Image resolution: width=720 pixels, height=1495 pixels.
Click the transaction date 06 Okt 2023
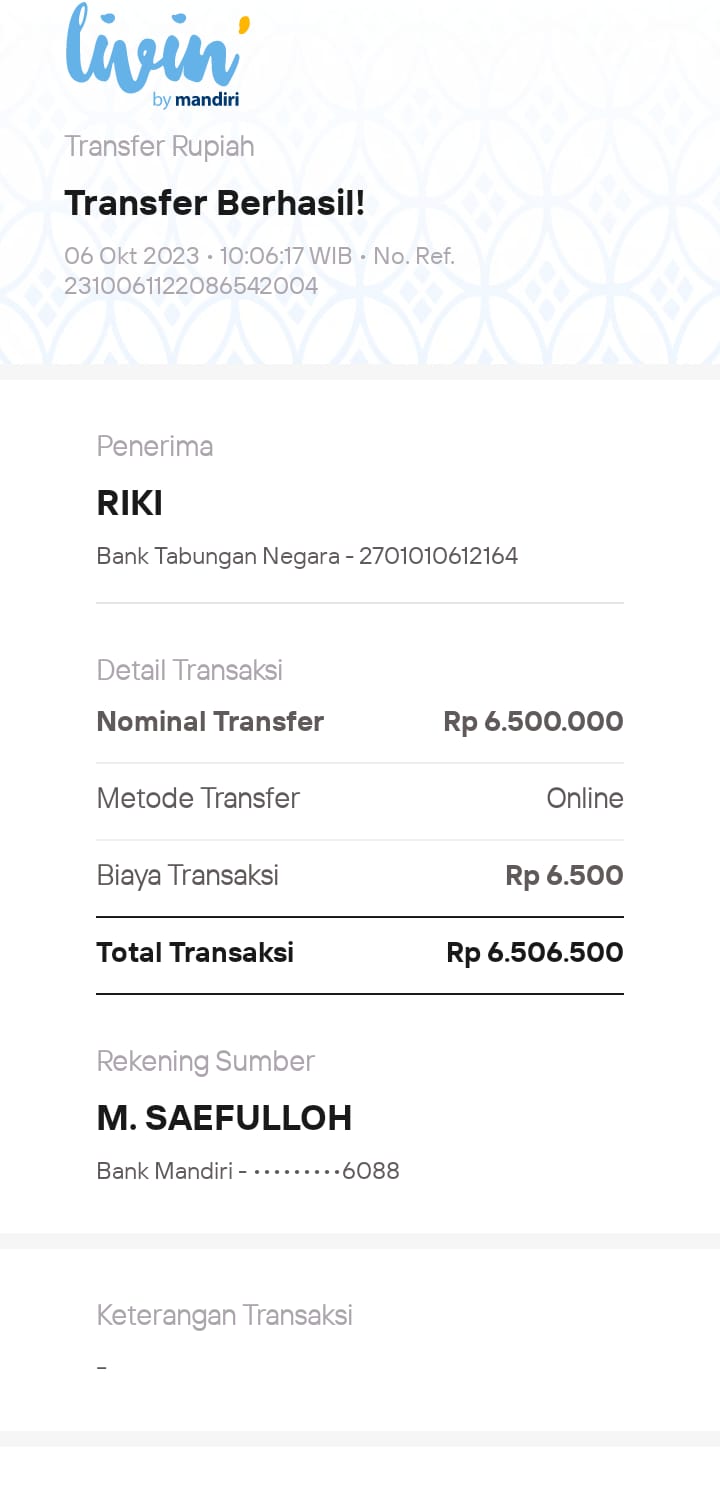click(132, 256)
